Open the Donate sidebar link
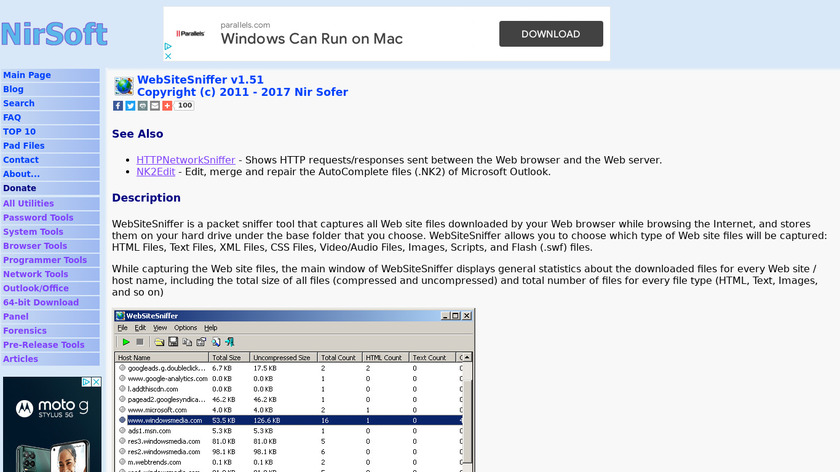Screen dimensions: 840x472 coord(20,188)
